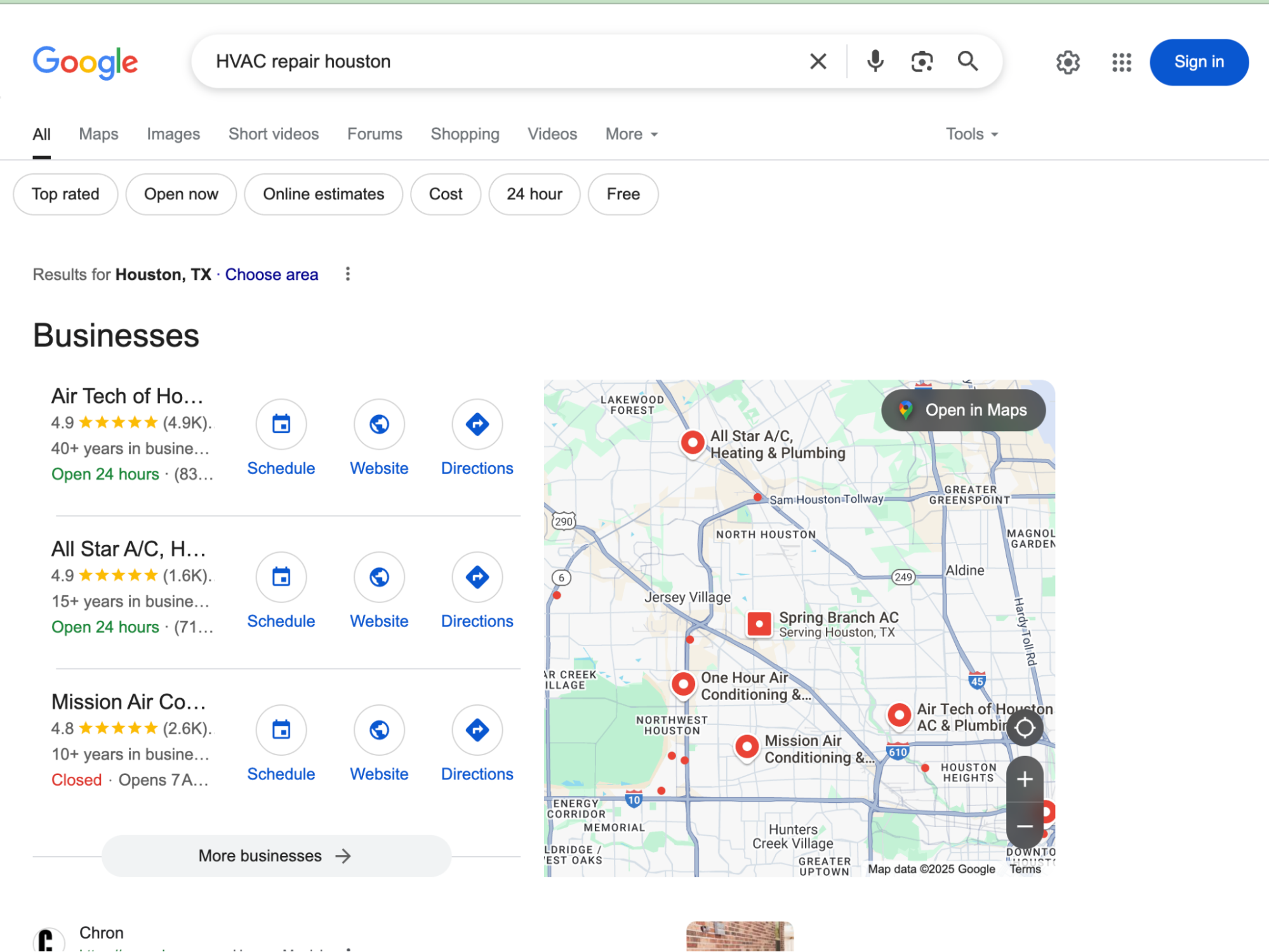The height and width of the screenshot is (952, 1269).
Task: Enable the 24 hour filter chip
Action: click(534, 194)
